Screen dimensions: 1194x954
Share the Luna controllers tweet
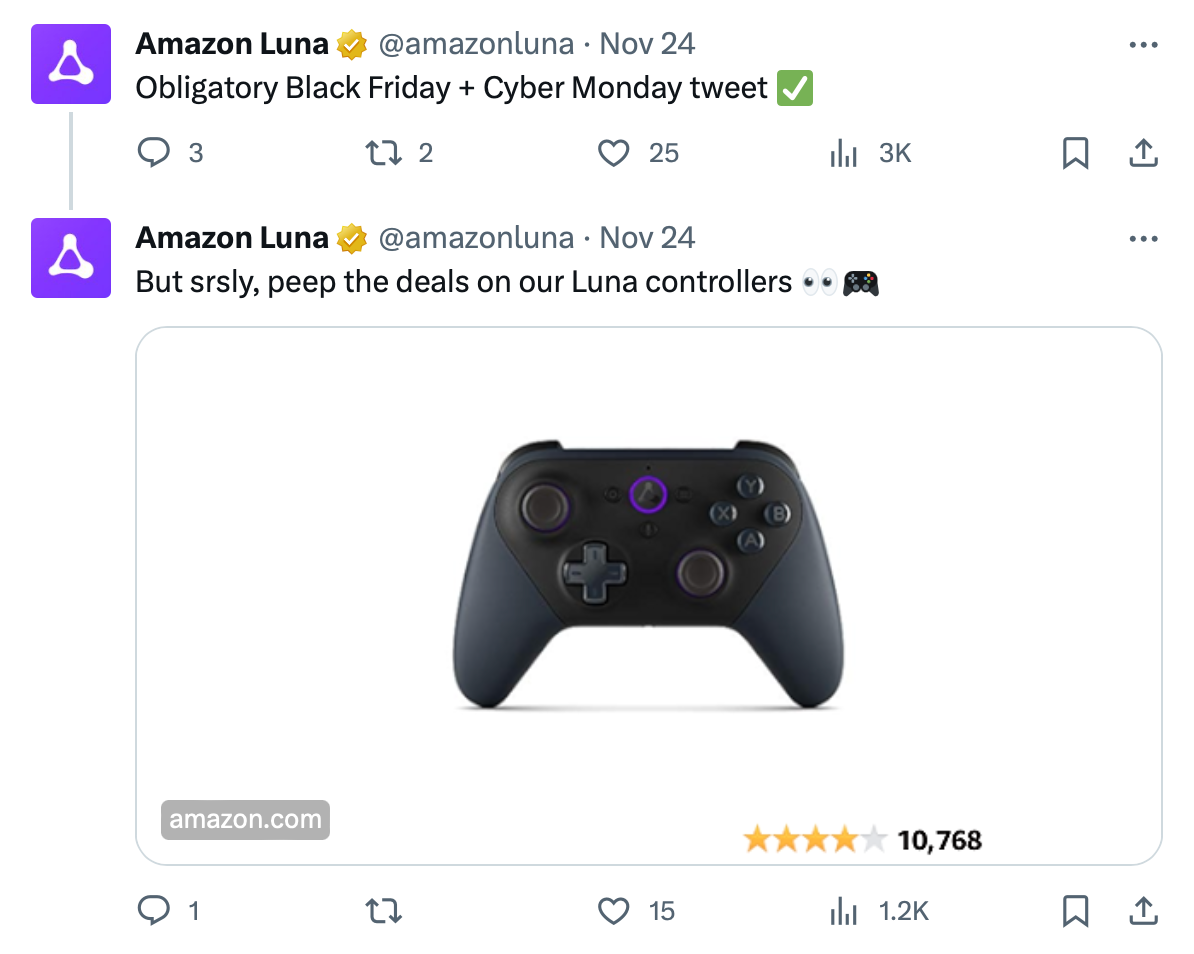click(x=1143, y=911)
